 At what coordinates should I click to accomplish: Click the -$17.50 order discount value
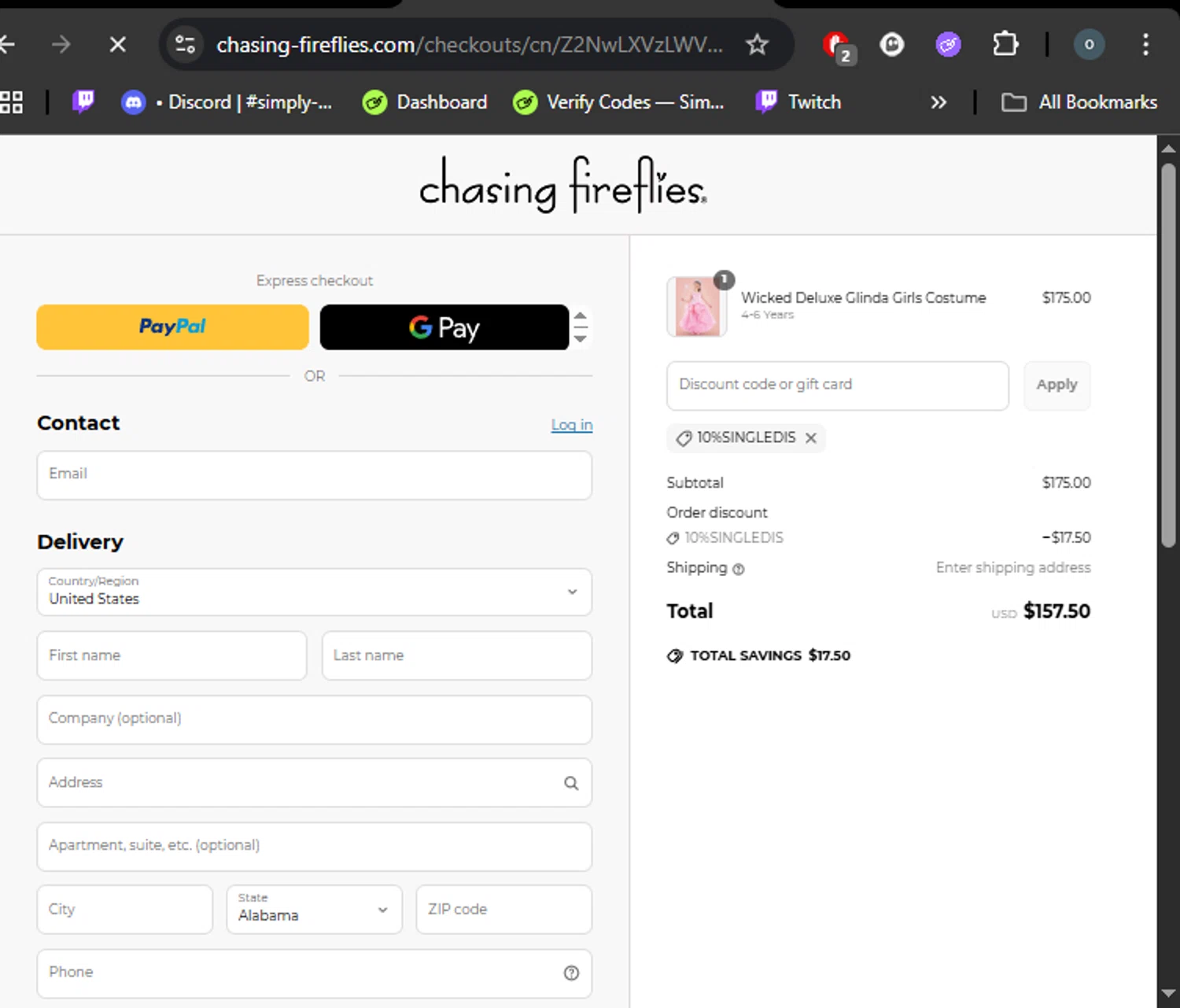tap(1066, 537)
